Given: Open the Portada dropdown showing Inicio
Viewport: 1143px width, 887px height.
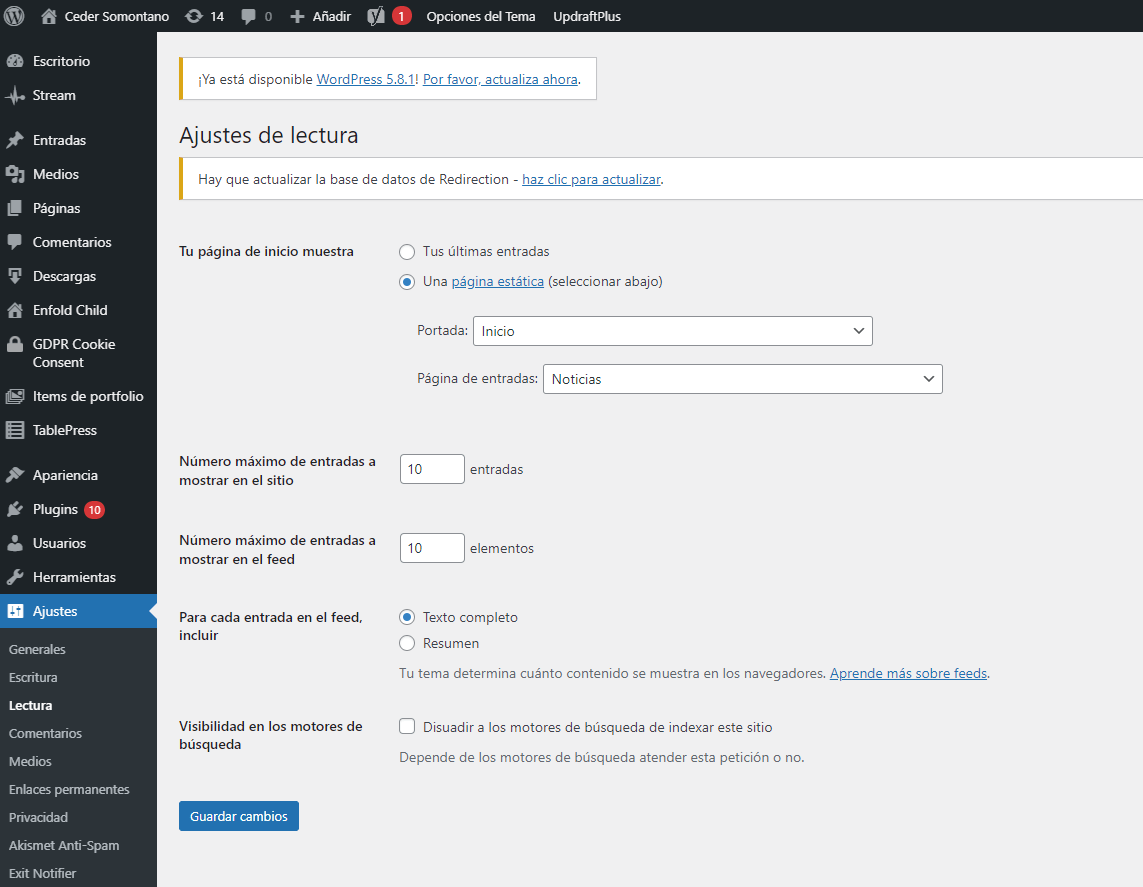Looking at the screenshot, I should click(672, 331).
